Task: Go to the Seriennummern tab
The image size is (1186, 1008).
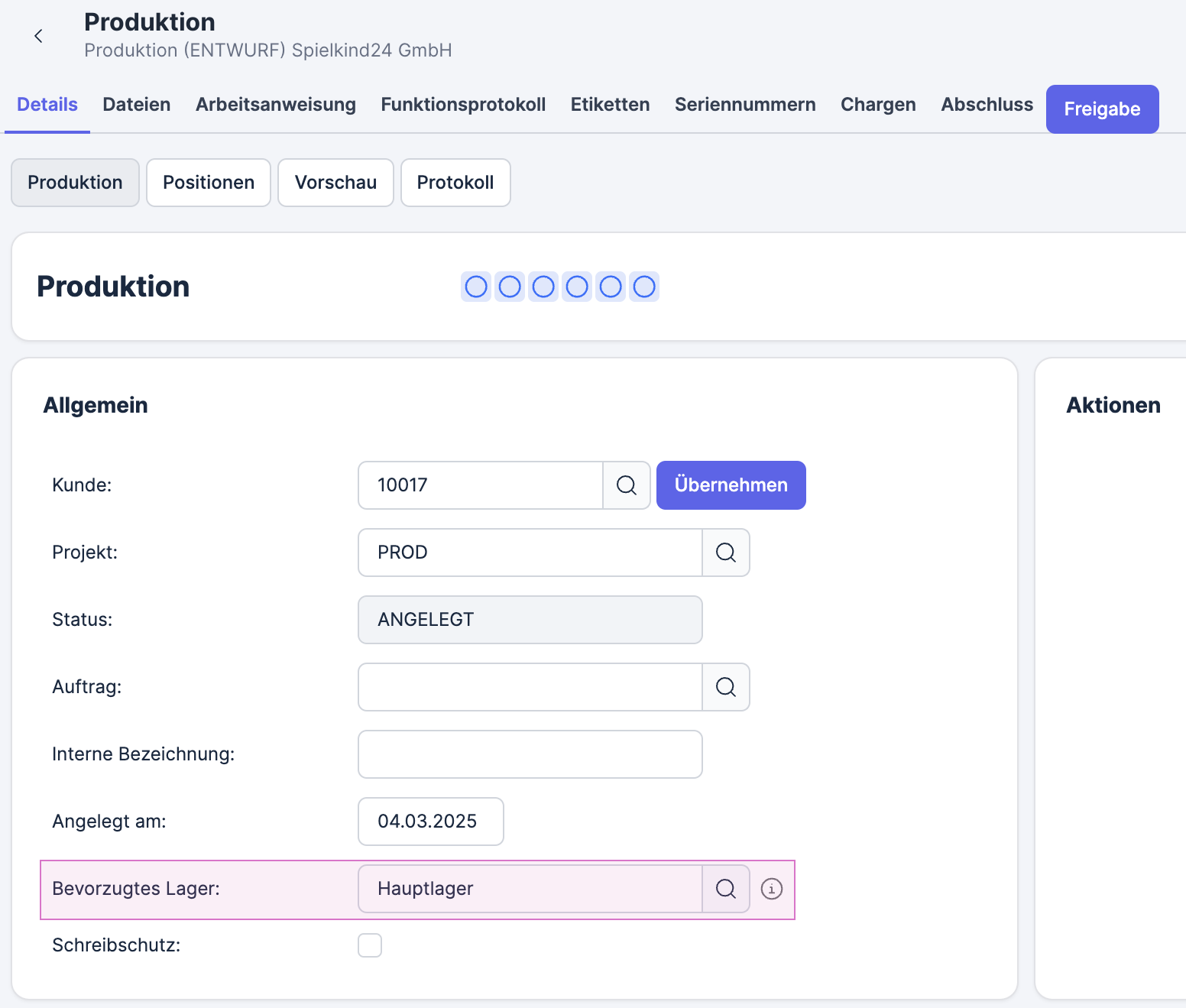Action: [x=745, y=105]
